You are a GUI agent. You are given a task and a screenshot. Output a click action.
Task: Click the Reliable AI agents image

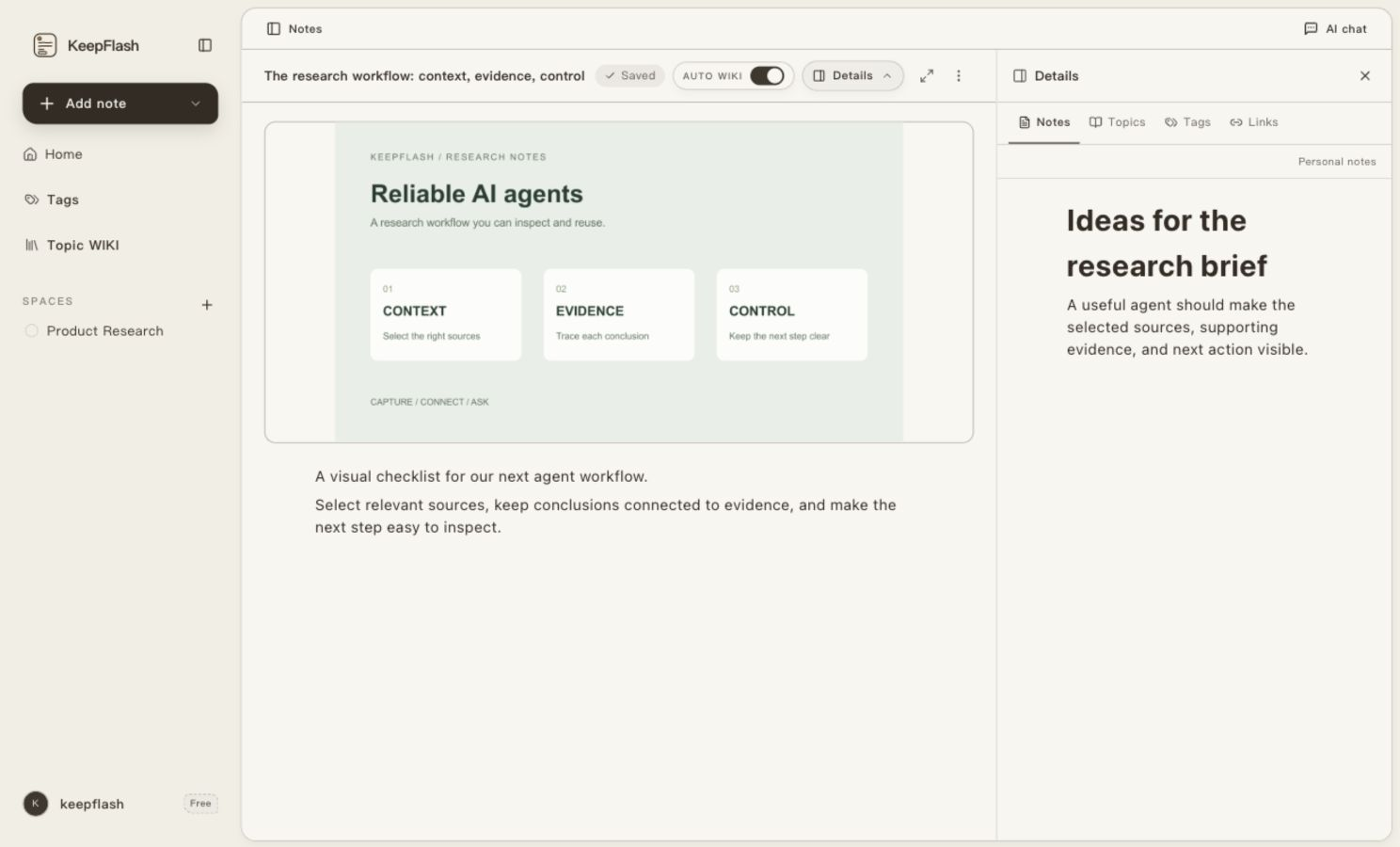tap(619, 282)
